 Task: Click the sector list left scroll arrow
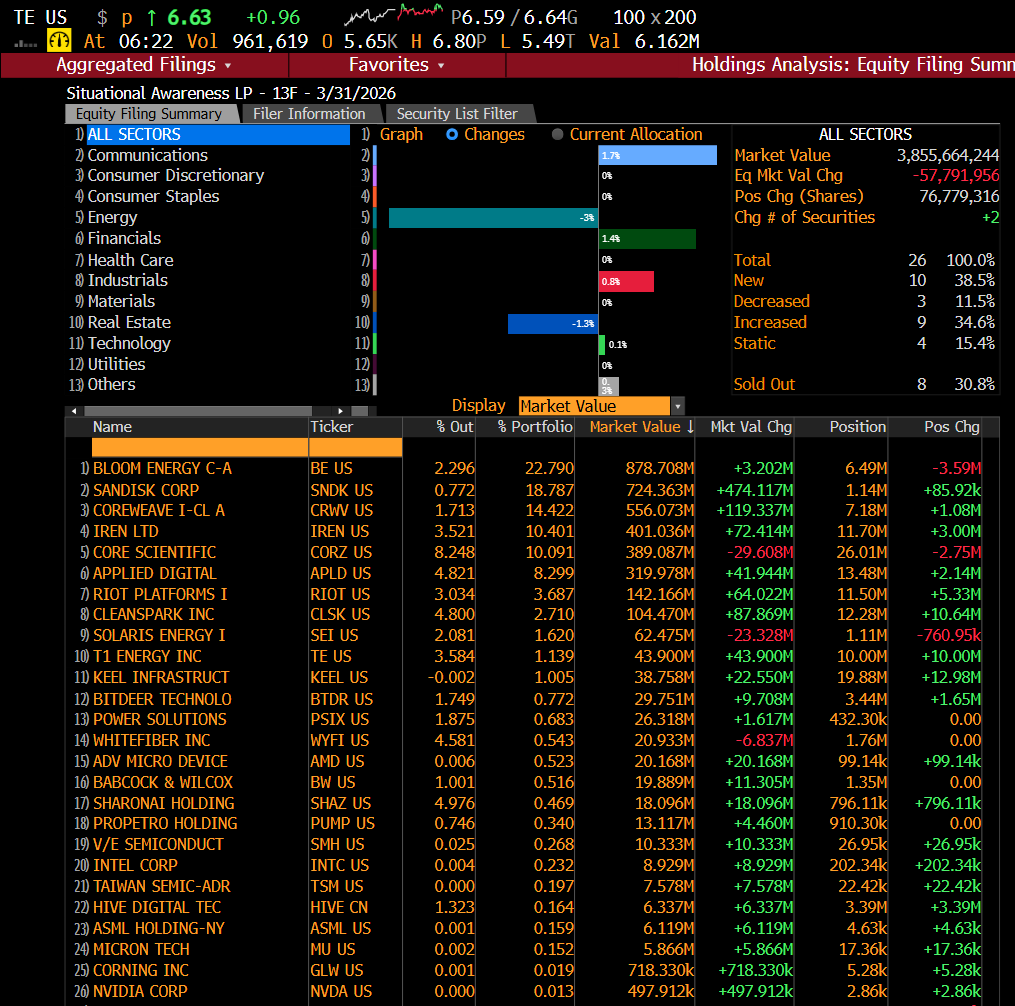74,411
